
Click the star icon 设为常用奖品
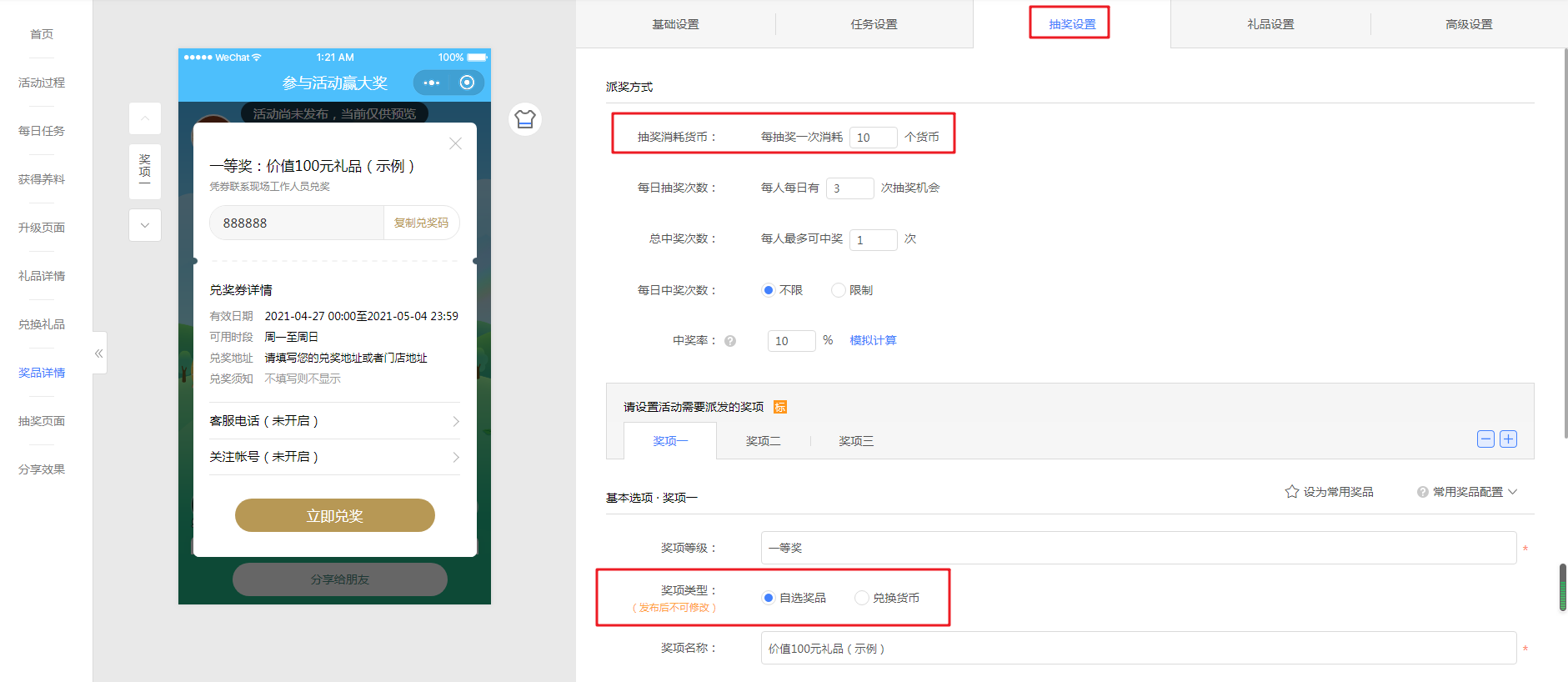1292,492
